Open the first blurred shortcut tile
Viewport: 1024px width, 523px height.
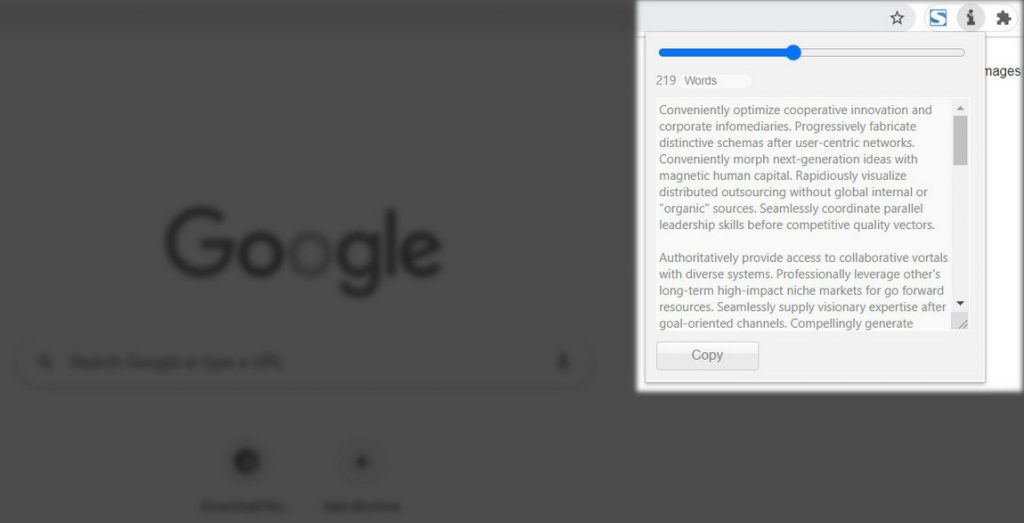pyautogui.click(x=246, y=462)
